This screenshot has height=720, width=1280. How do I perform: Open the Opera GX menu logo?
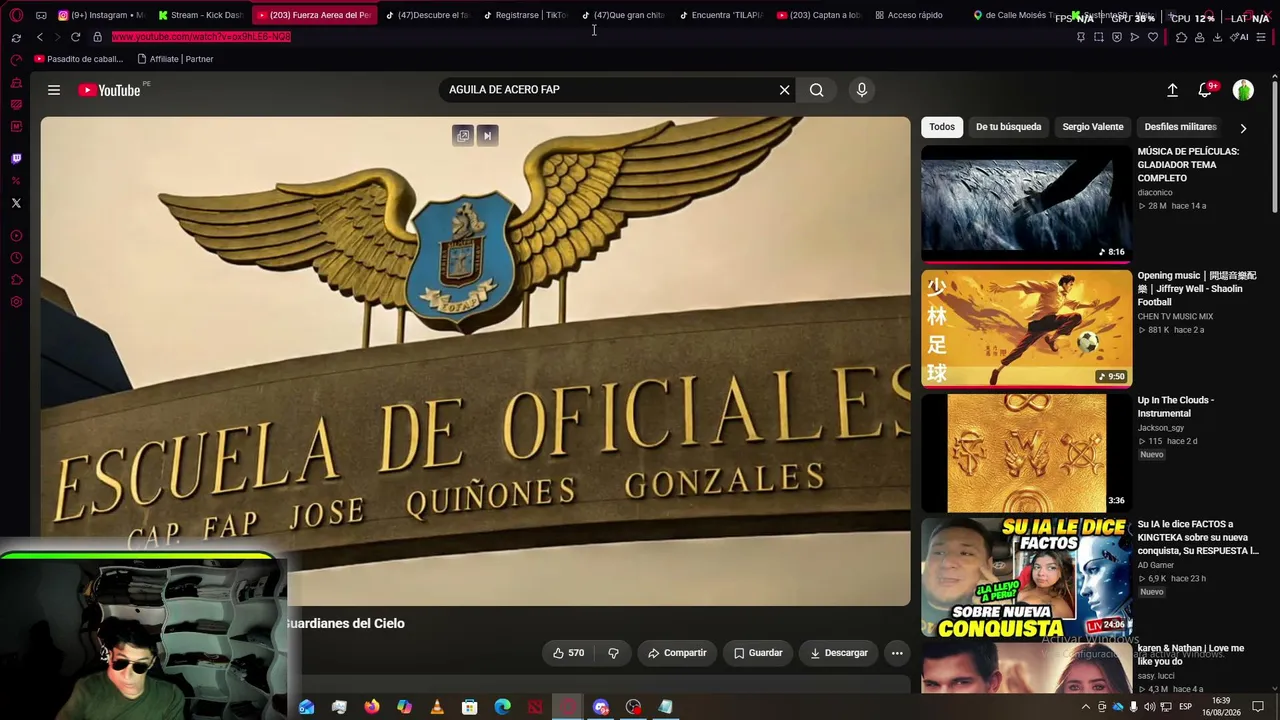(16, 15)
